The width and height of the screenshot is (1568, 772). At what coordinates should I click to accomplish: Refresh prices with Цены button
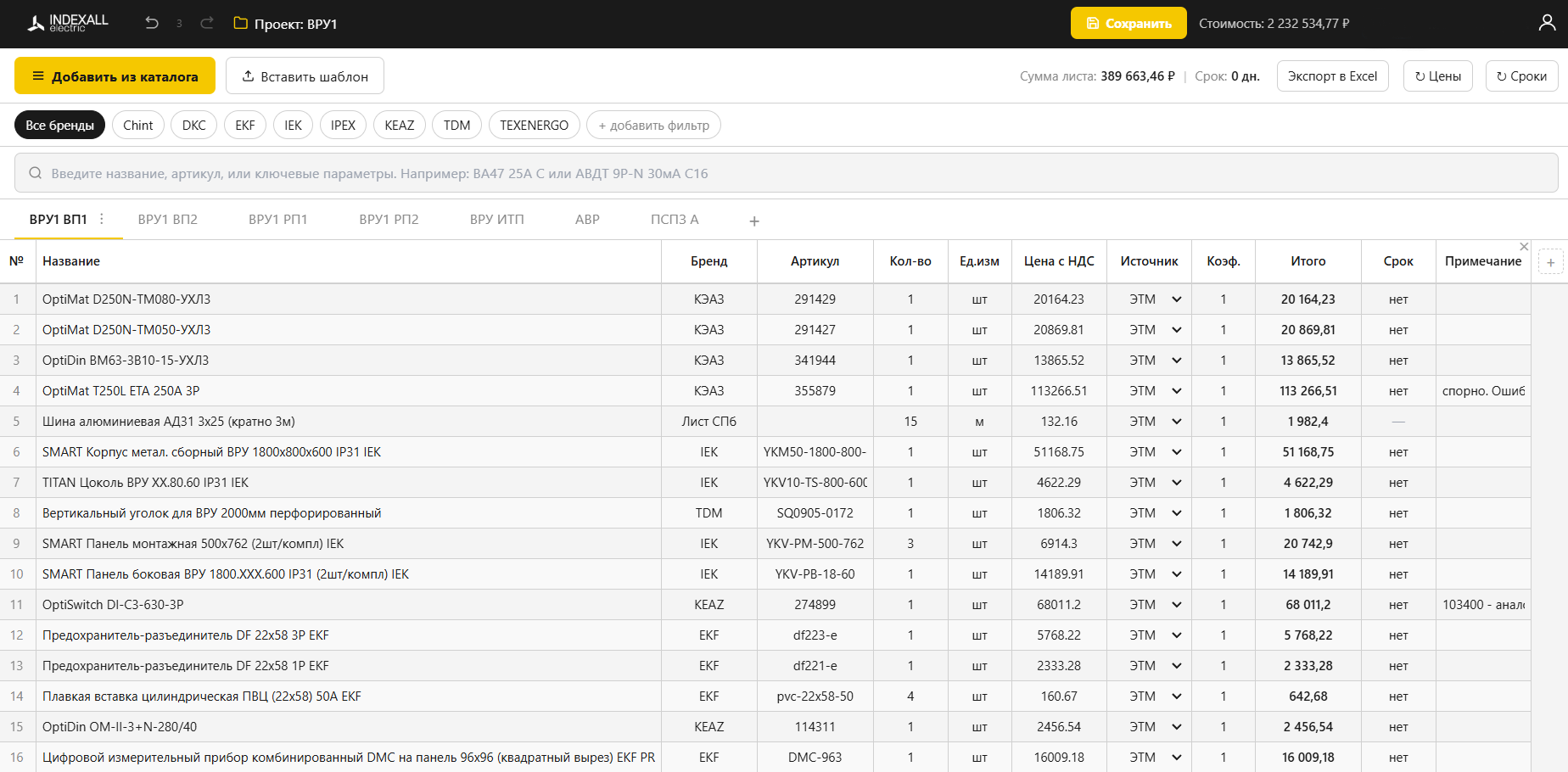point(1438,76)
